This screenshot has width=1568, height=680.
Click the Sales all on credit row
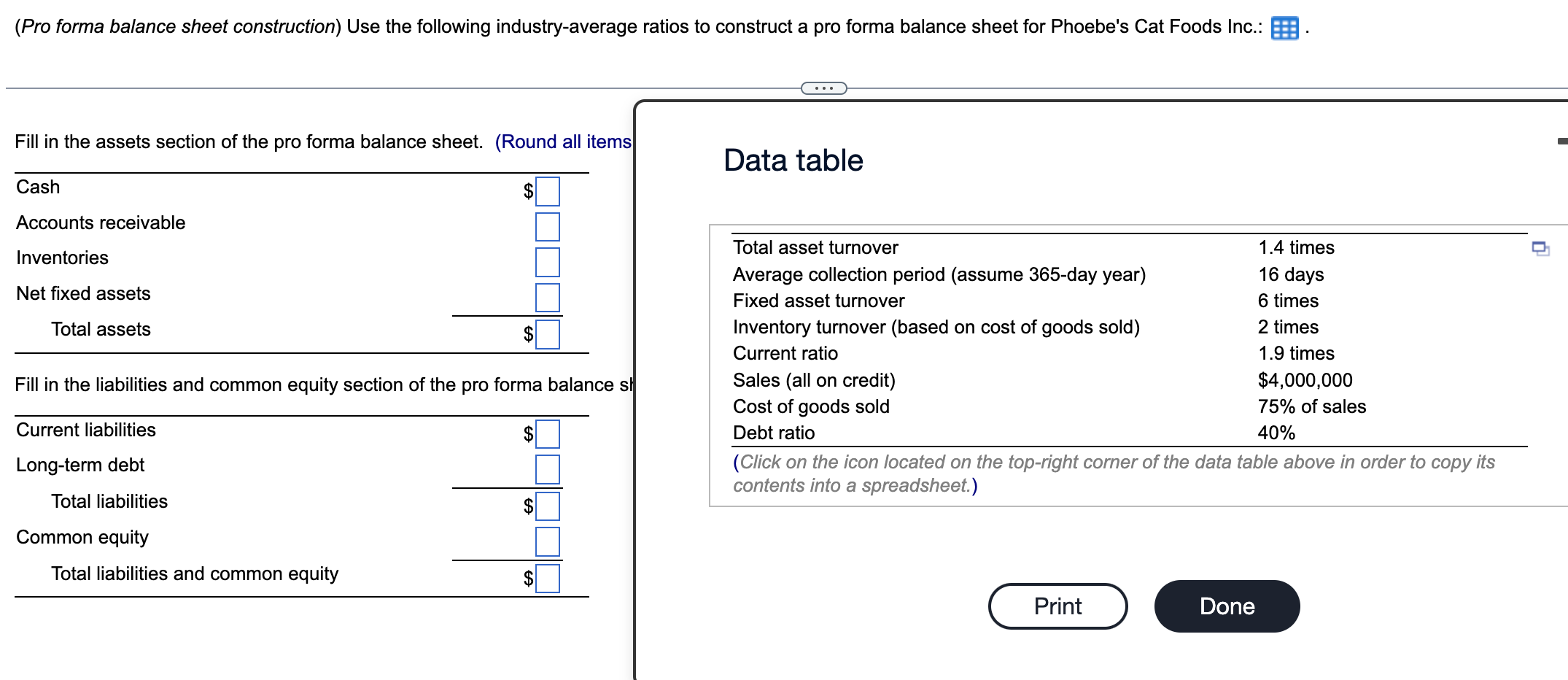(x=814, y=380)
